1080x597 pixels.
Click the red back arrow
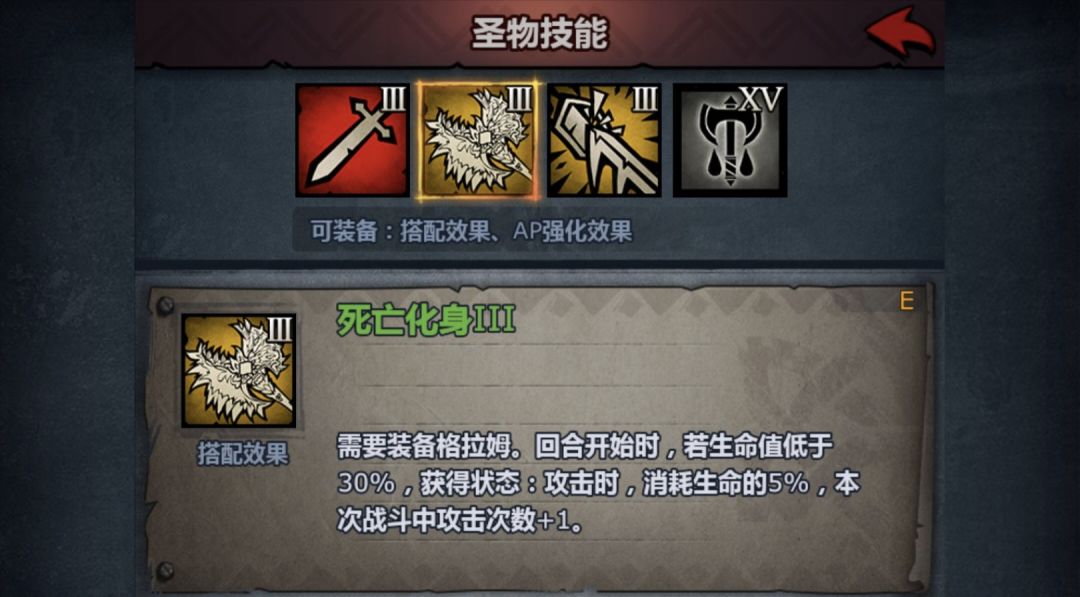[900, 32]
